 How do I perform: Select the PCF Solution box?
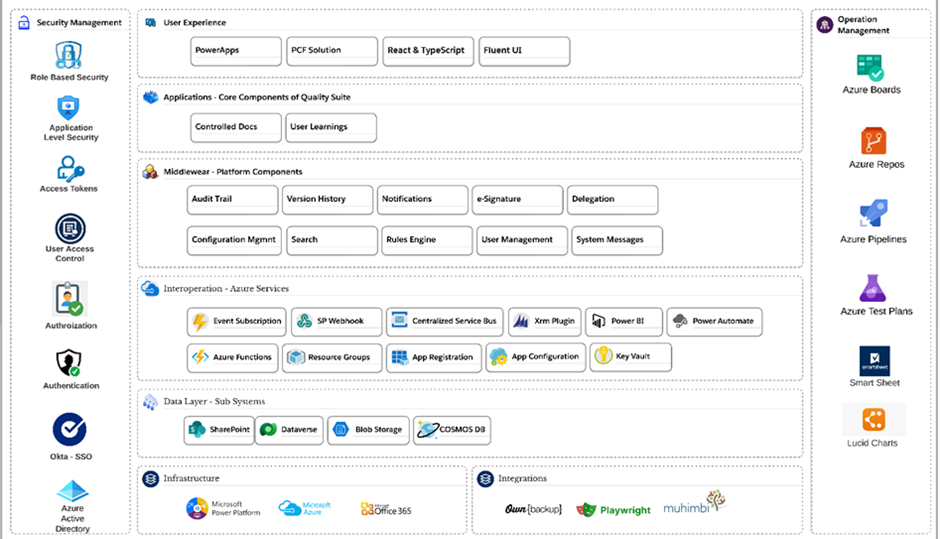(x=332, y=51)
